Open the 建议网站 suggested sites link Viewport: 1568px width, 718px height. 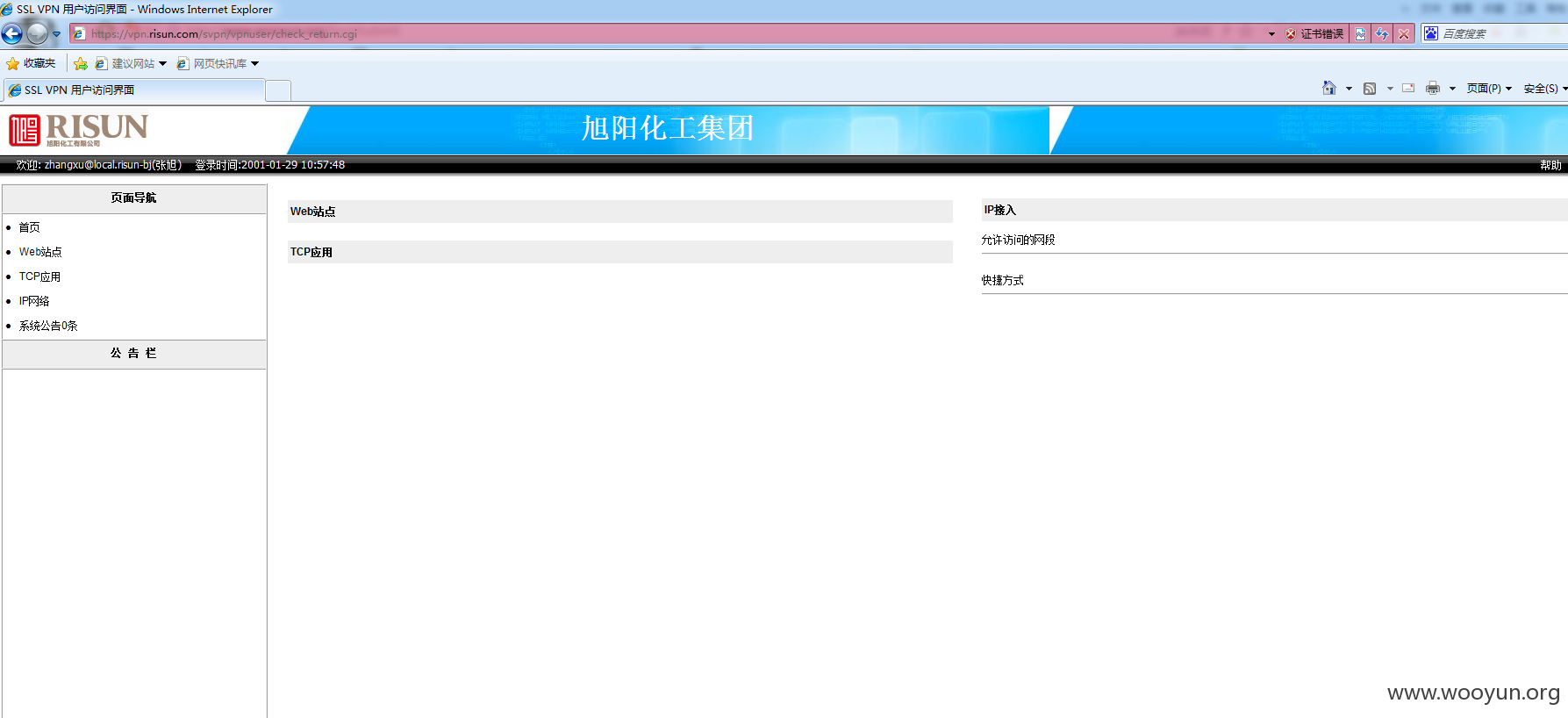[x=125, y=63]
